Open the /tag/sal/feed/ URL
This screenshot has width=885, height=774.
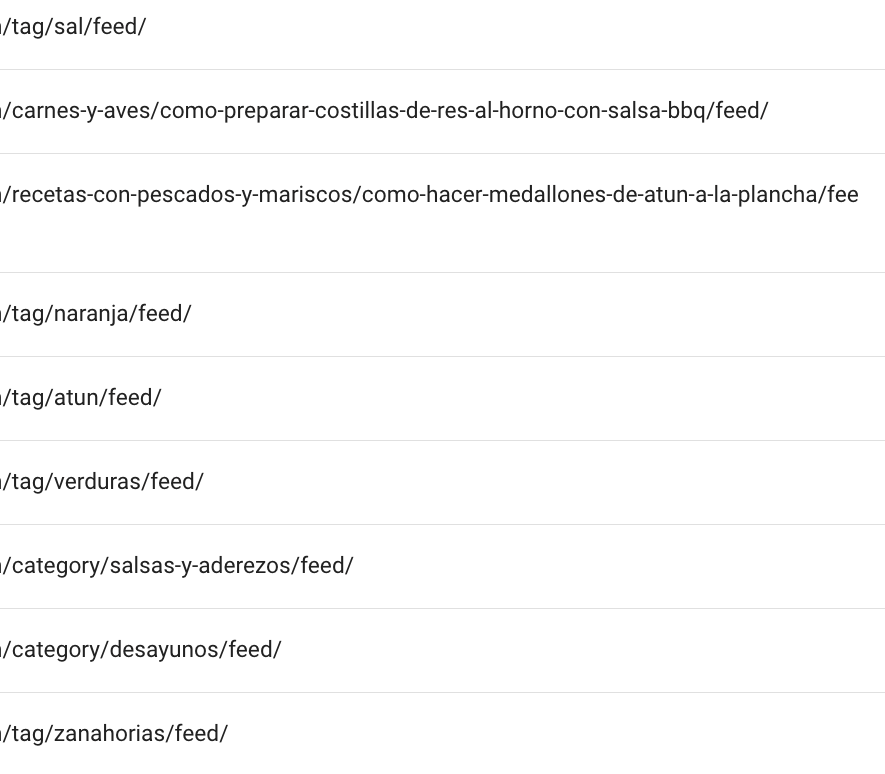click(73, 27)
